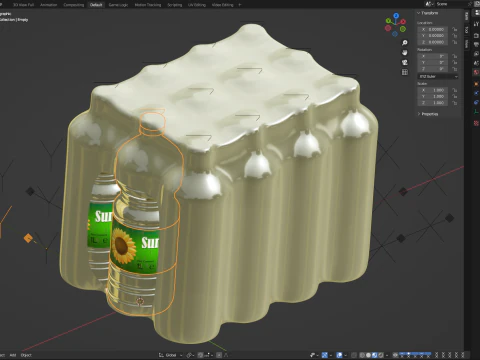Toggle proportional editing button
Viewport: 480px width, 360px height.
click(x=219, y=355)
